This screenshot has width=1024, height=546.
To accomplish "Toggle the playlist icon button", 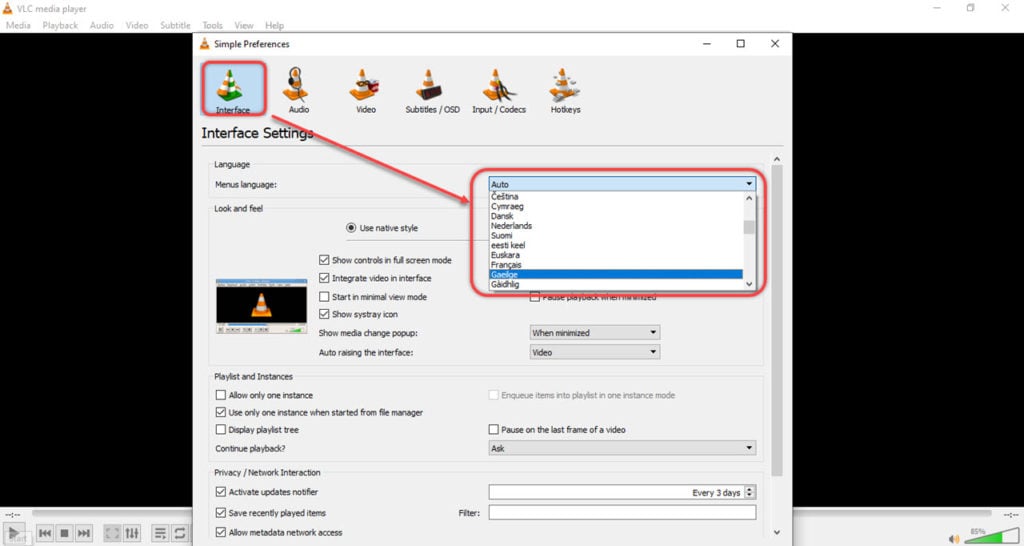I will click(x=160, y=533).
